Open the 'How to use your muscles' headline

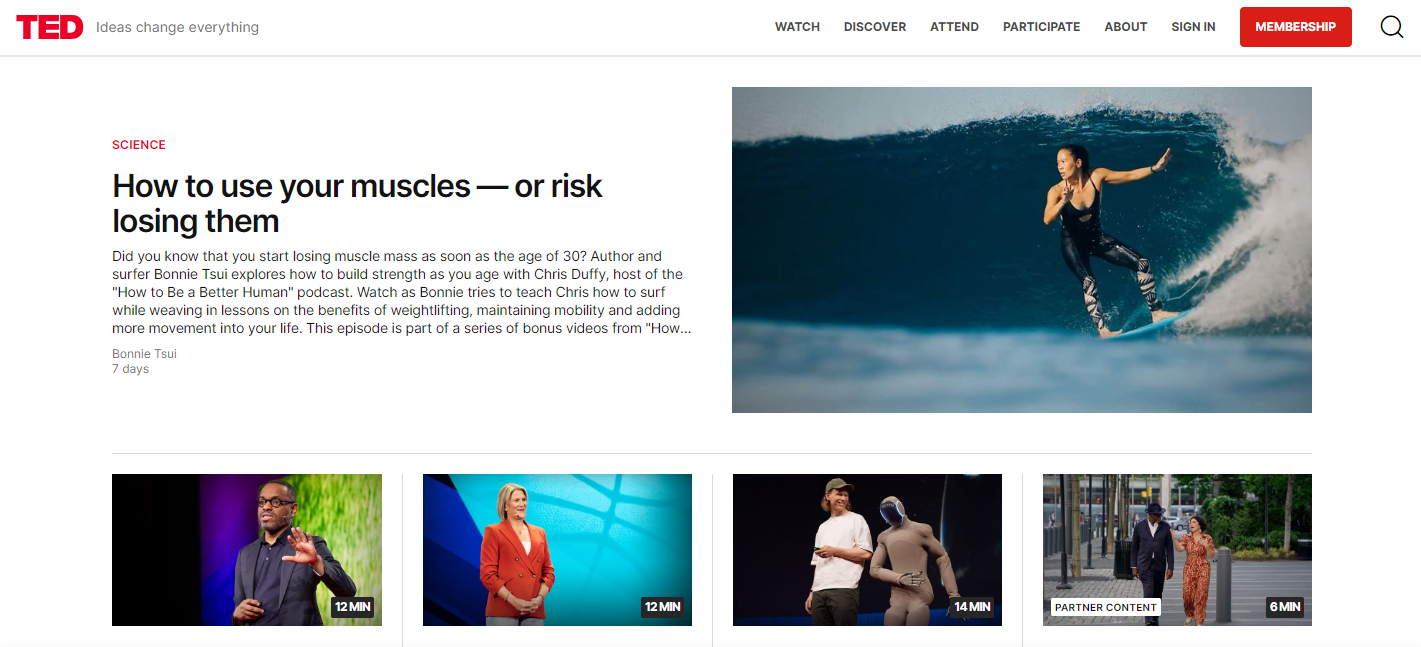(x=357, y=203)
